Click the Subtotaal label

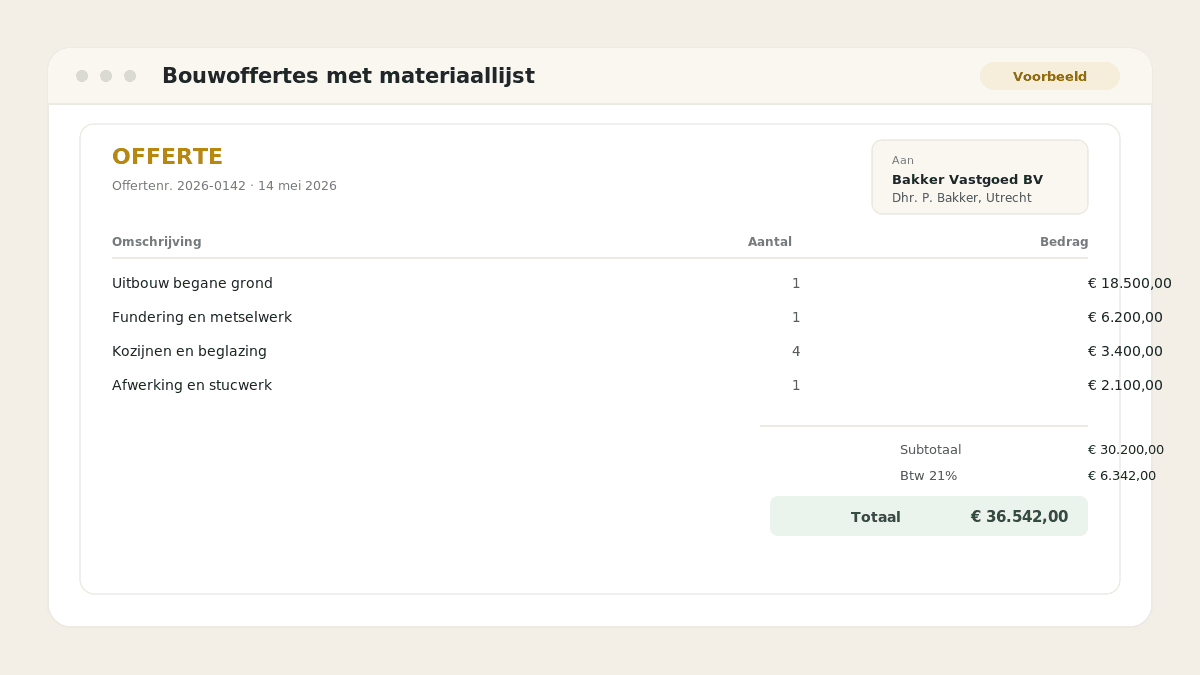click(x=930, y=450)
